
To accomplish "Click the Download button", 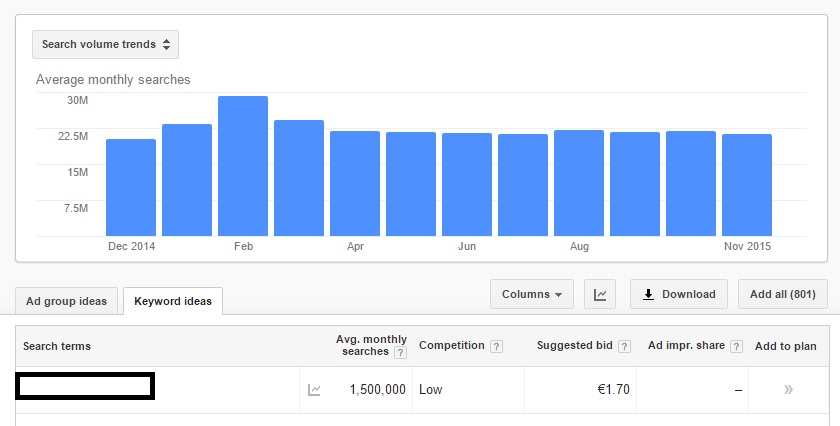I will click(679, 294).
